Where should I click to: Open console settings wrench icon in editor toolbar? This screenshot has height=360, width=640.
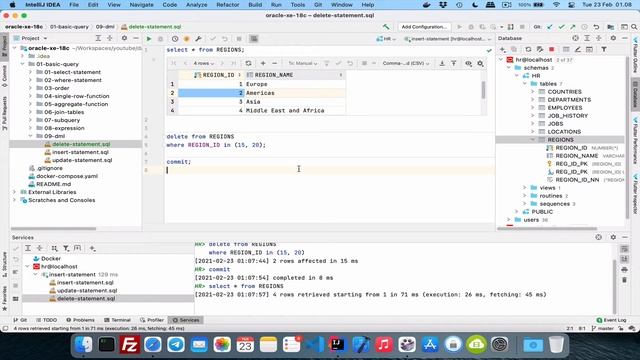click(x=198, y=39)
